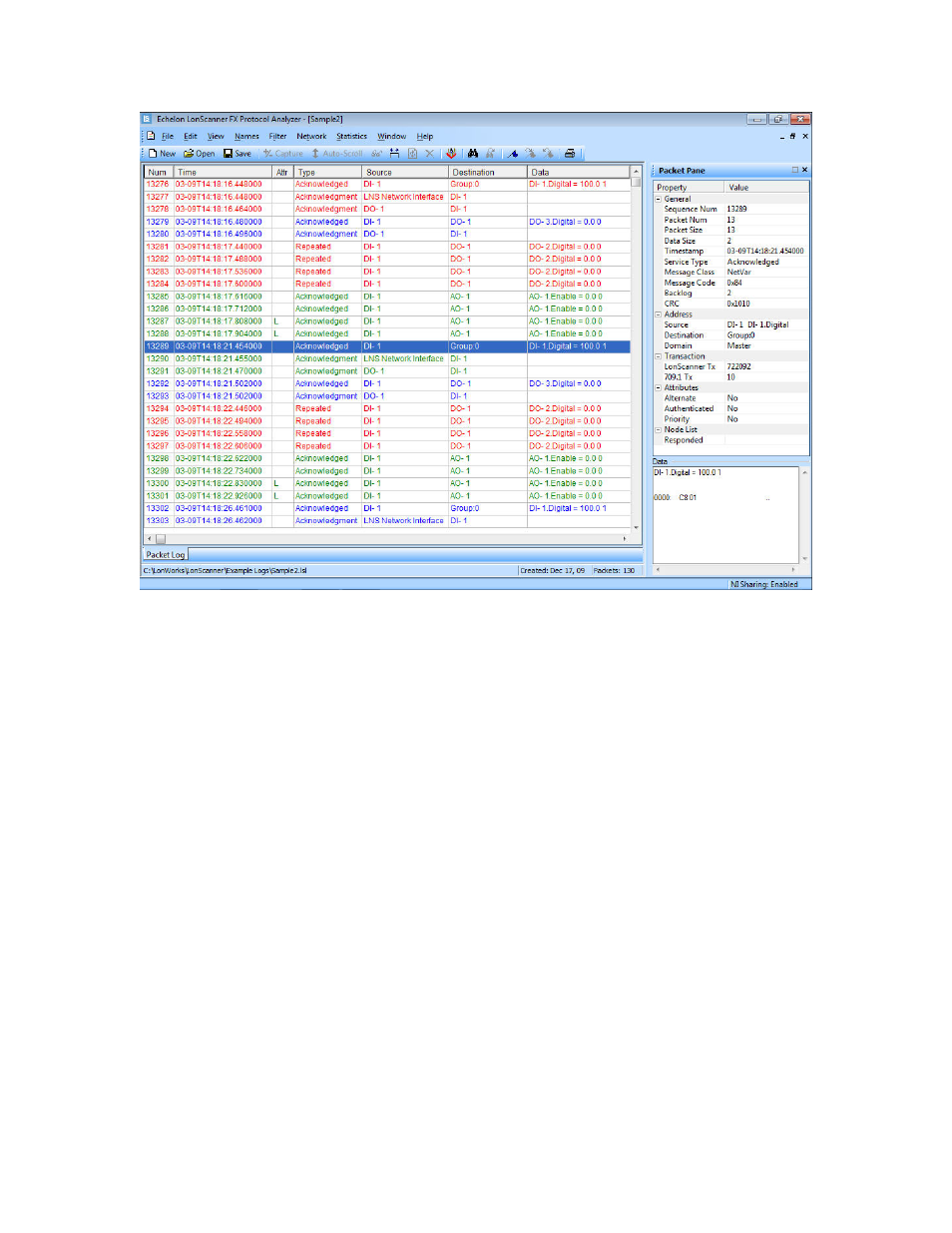Click the Time column header
The height and width of the screenshot is (1233, 952).
pos(224,172)
